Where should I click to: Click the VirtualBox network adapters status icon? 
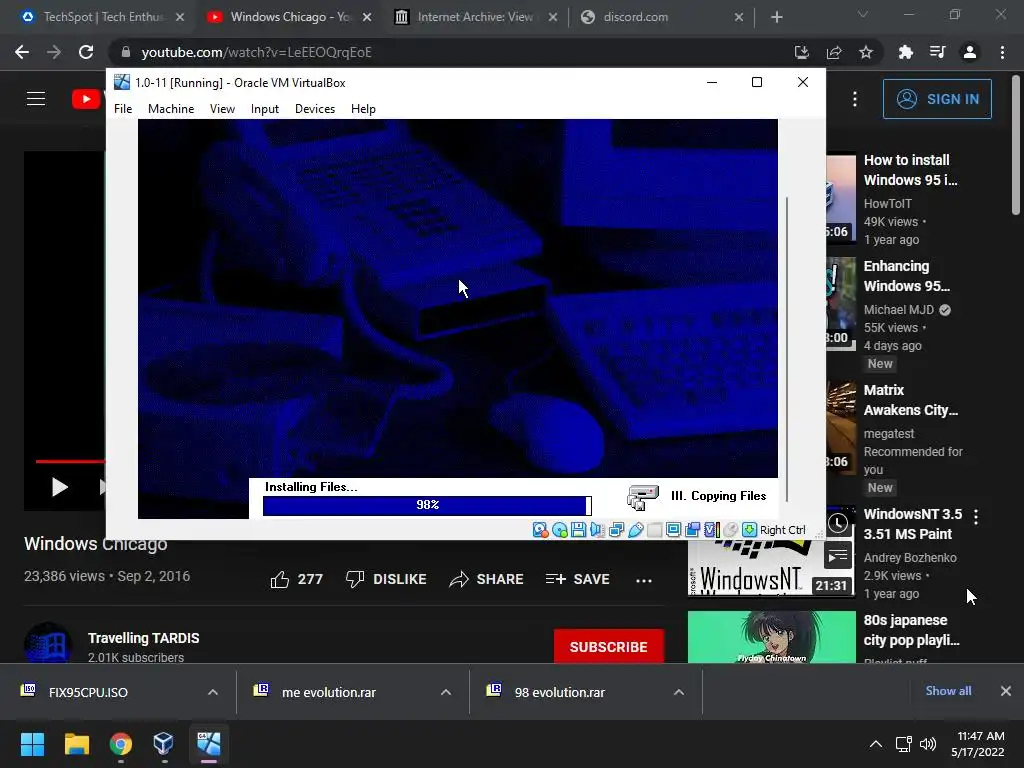616,530
